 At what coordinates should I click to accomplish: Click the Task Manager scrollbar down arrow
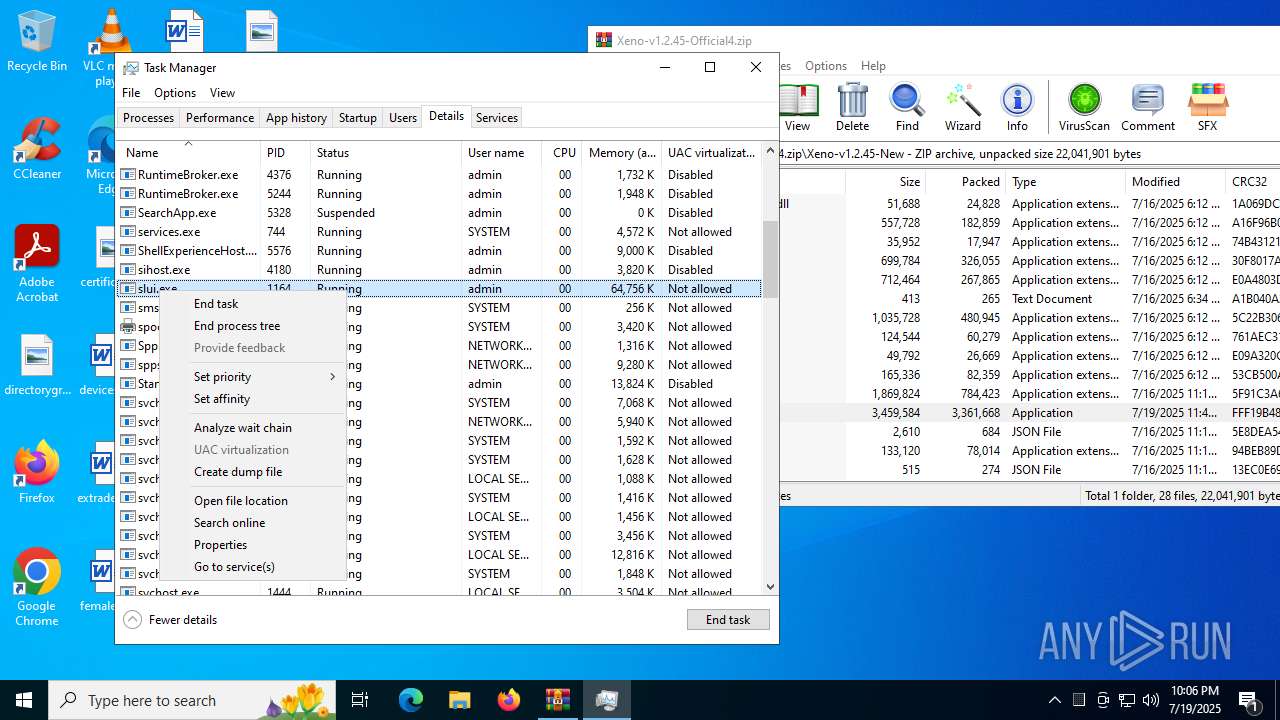click(770, 587)
